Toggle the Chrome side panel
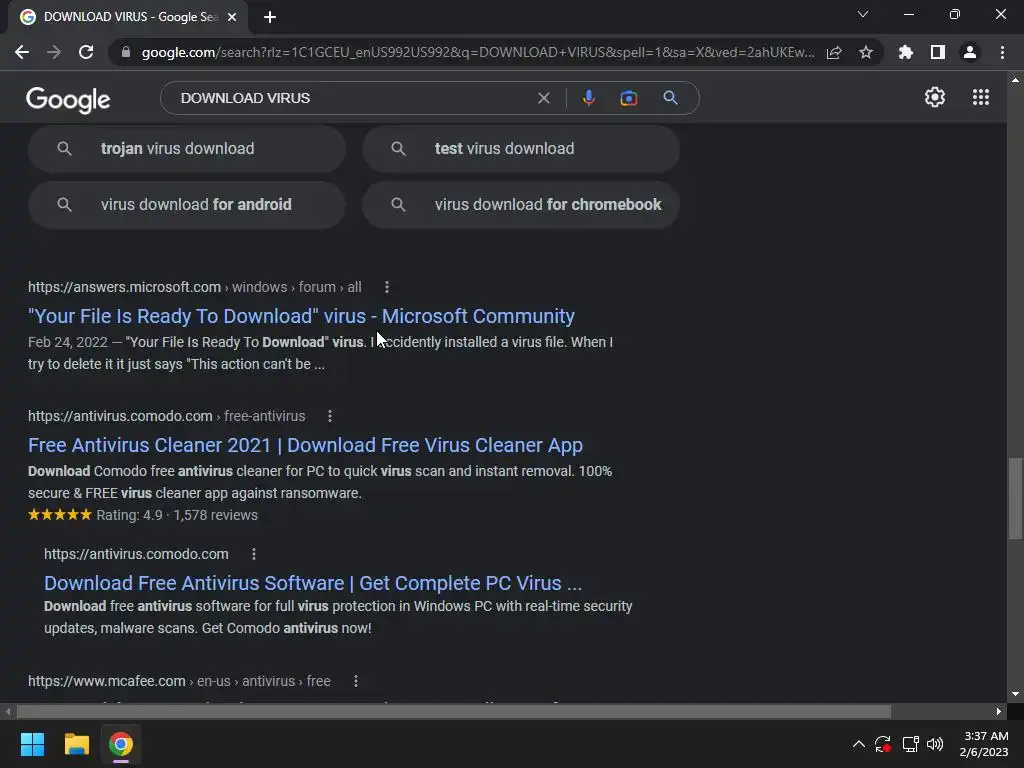The height and width of the screenshot is (768, 1024). (938, 52)
